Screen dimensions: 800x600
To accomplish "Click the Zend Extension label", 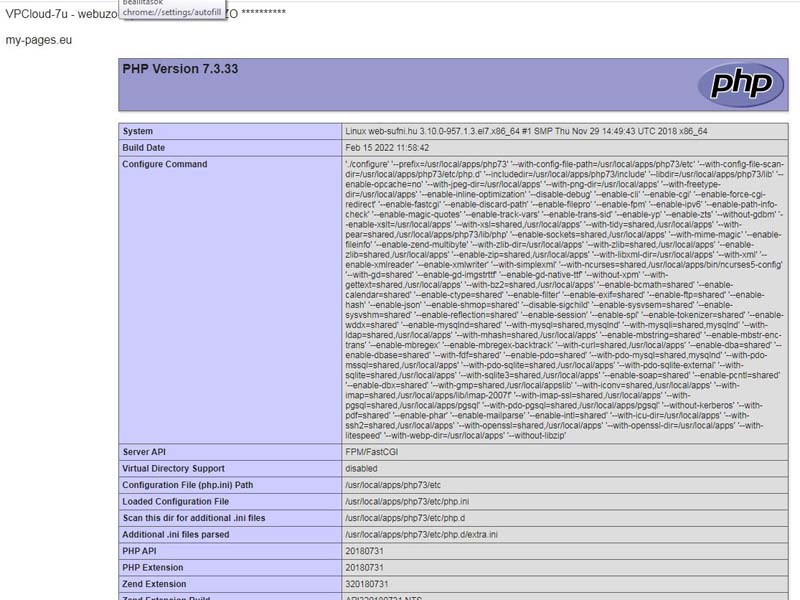I will (154, 584).
